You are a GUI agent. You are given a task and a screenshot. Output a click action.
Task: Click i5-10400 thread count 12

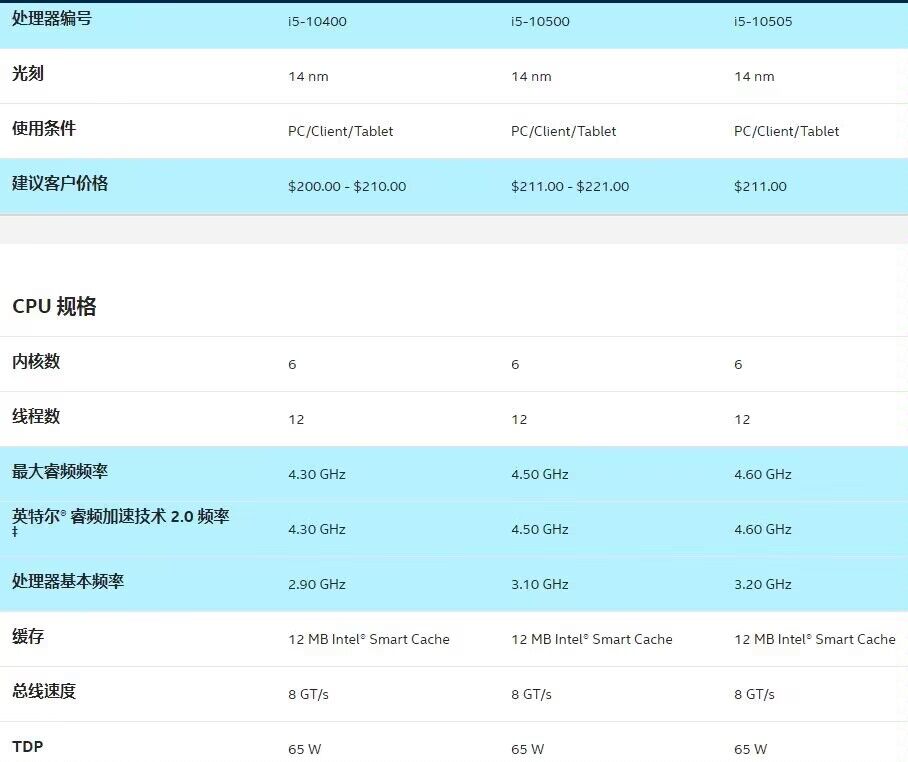click(296, 419)
